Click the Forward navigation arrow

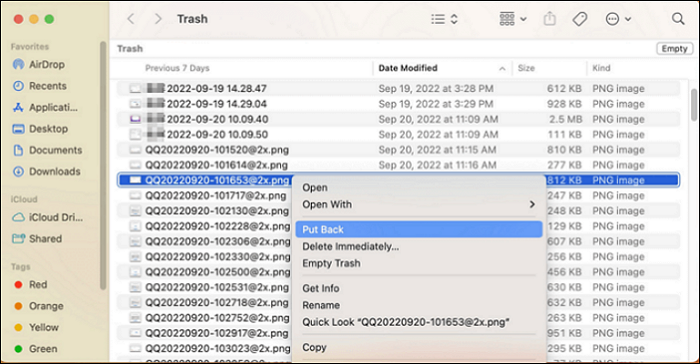(x=158, y=19)
